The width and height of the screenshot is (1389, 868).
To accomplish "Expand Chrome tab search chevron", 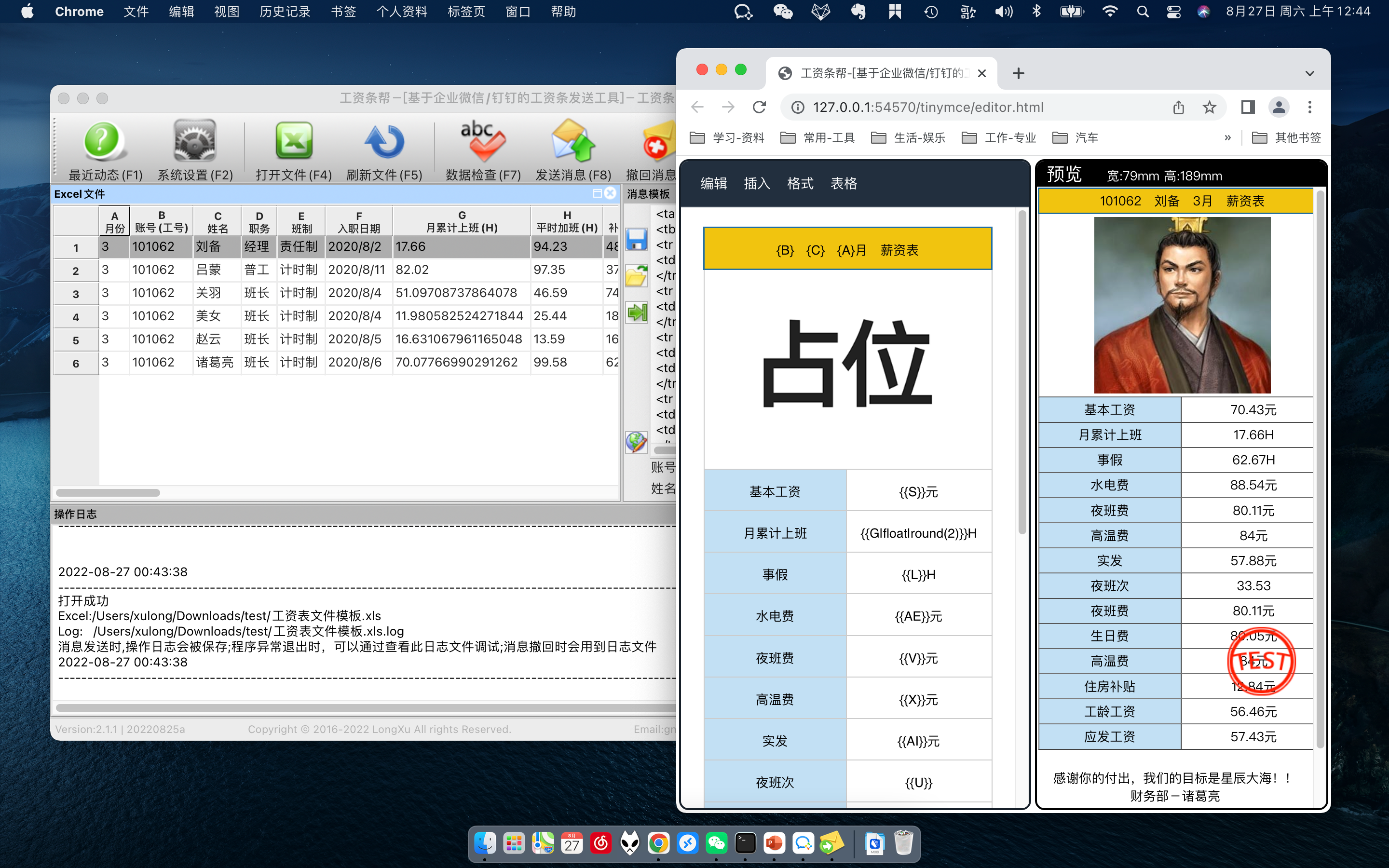I will click(x=1309, y=73).
